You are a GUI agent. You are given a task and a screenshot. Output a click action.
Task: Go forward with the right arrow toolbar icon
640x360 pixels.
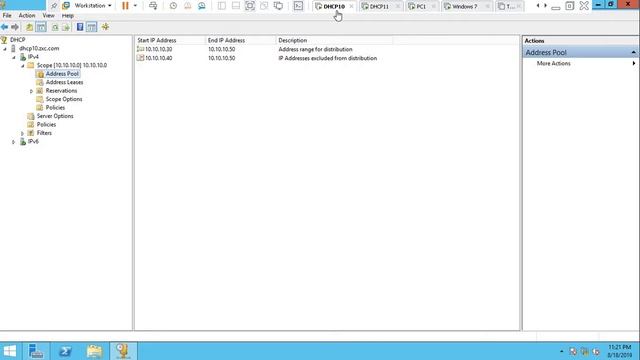(15, 27)
